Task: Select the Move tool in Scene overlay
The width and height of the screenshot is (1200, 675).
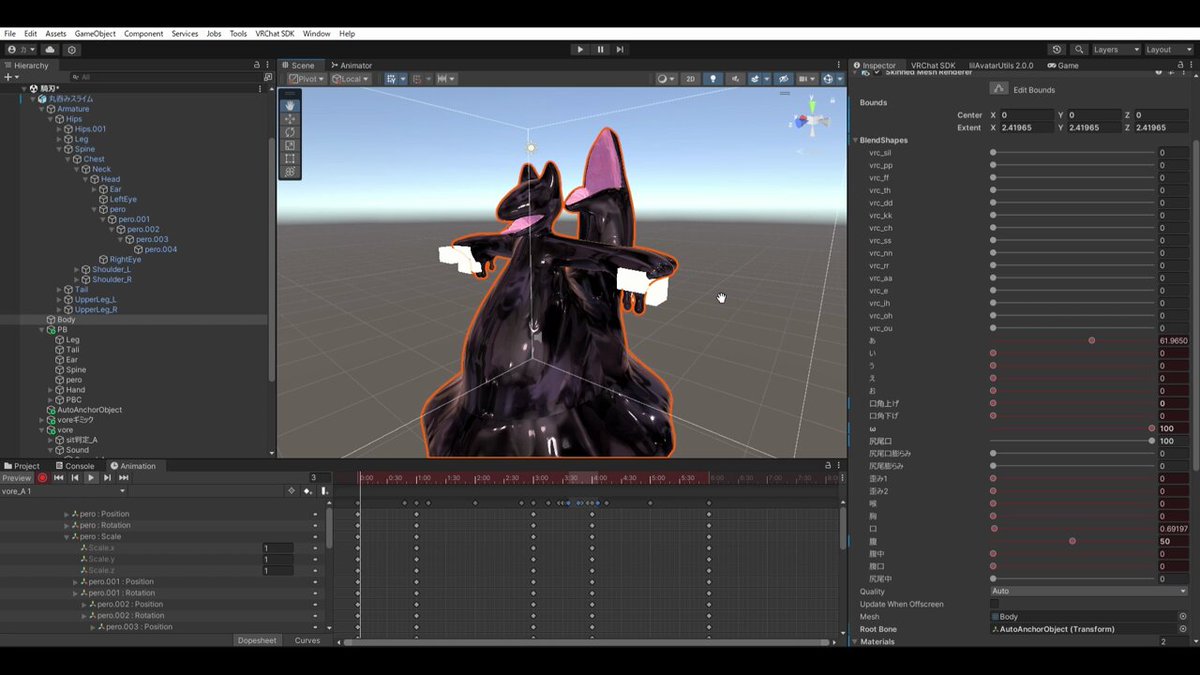Action: point(290,118)
